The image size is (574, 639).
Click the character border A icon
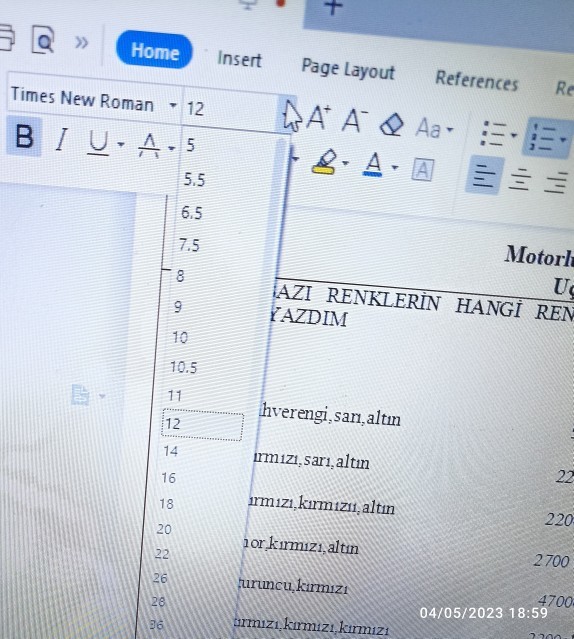[423, 170]
